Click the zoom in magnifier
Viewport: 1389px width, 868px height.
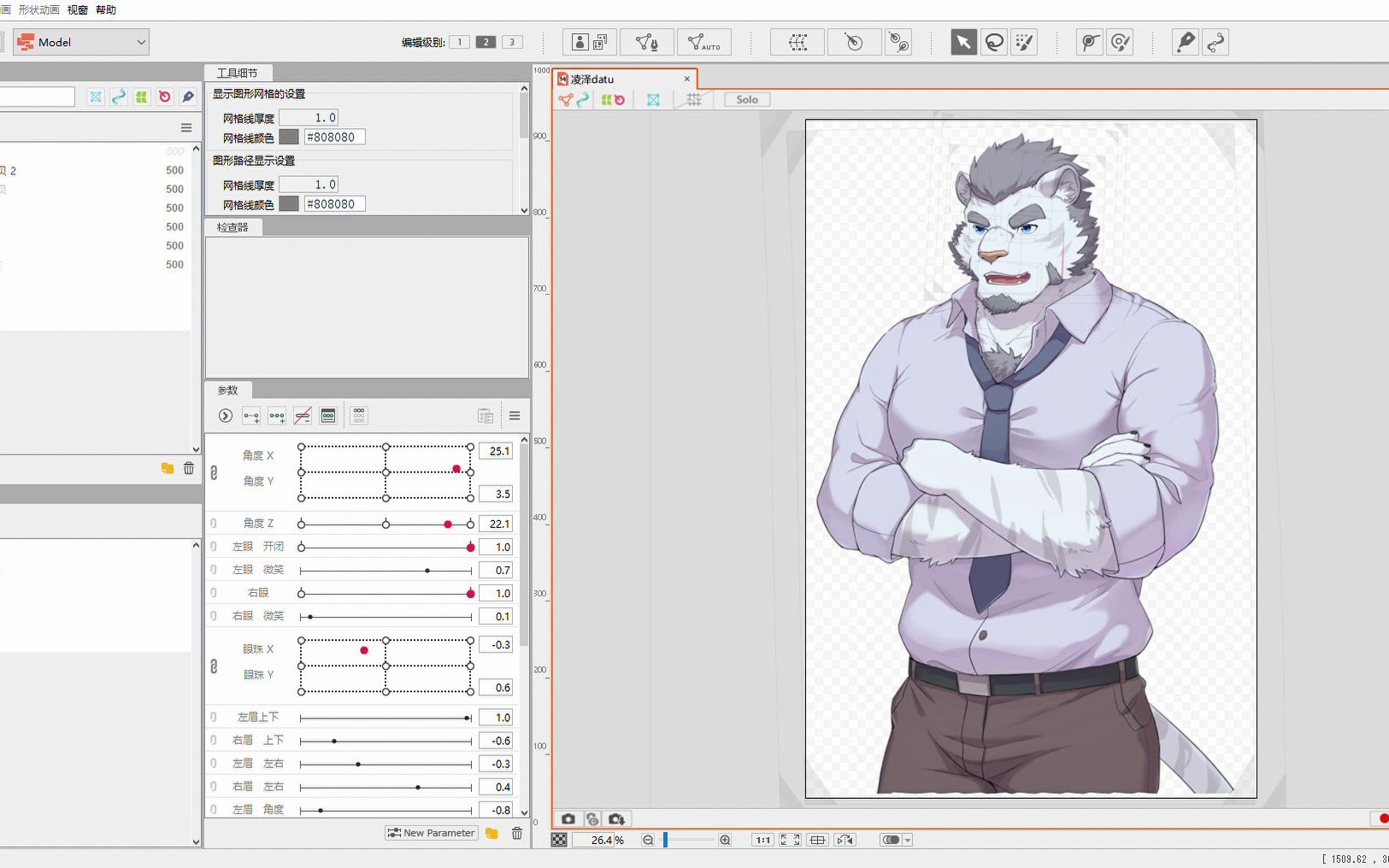tap(725, 840)
